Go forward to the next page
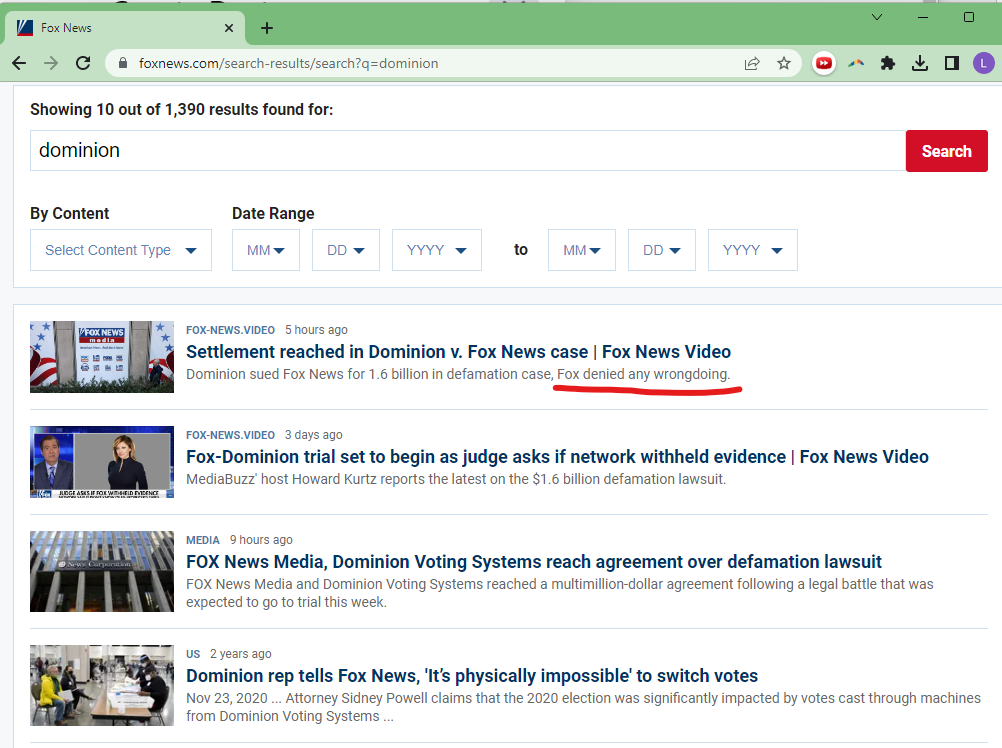Image resolution: width=1002 pixels, height=748 pixels. click(x=51, y=63)
